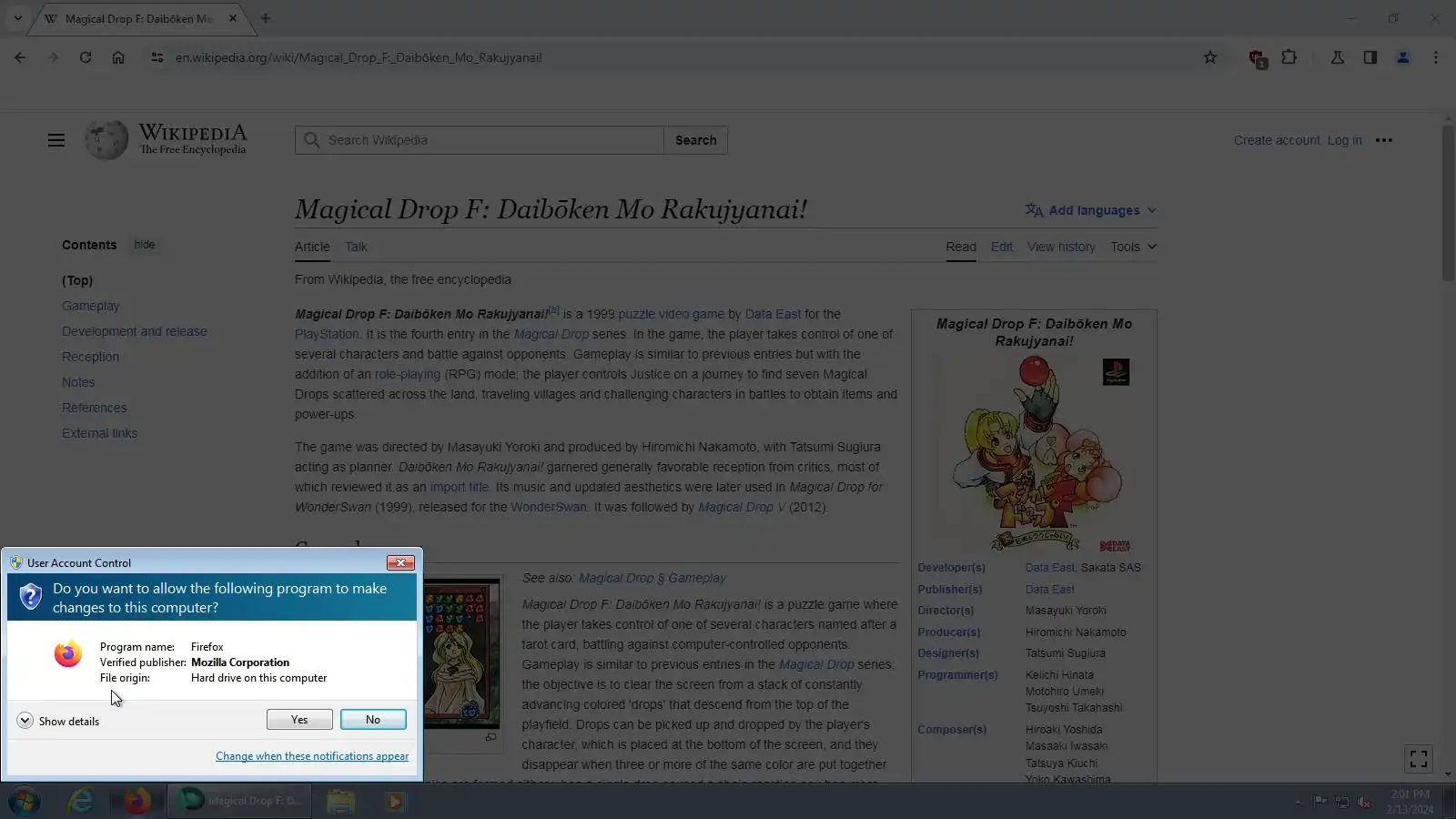The height and width of the screenshot is (819, 1456).
Task: Toggle the full-width page layout button
Action: point(1419,759)
